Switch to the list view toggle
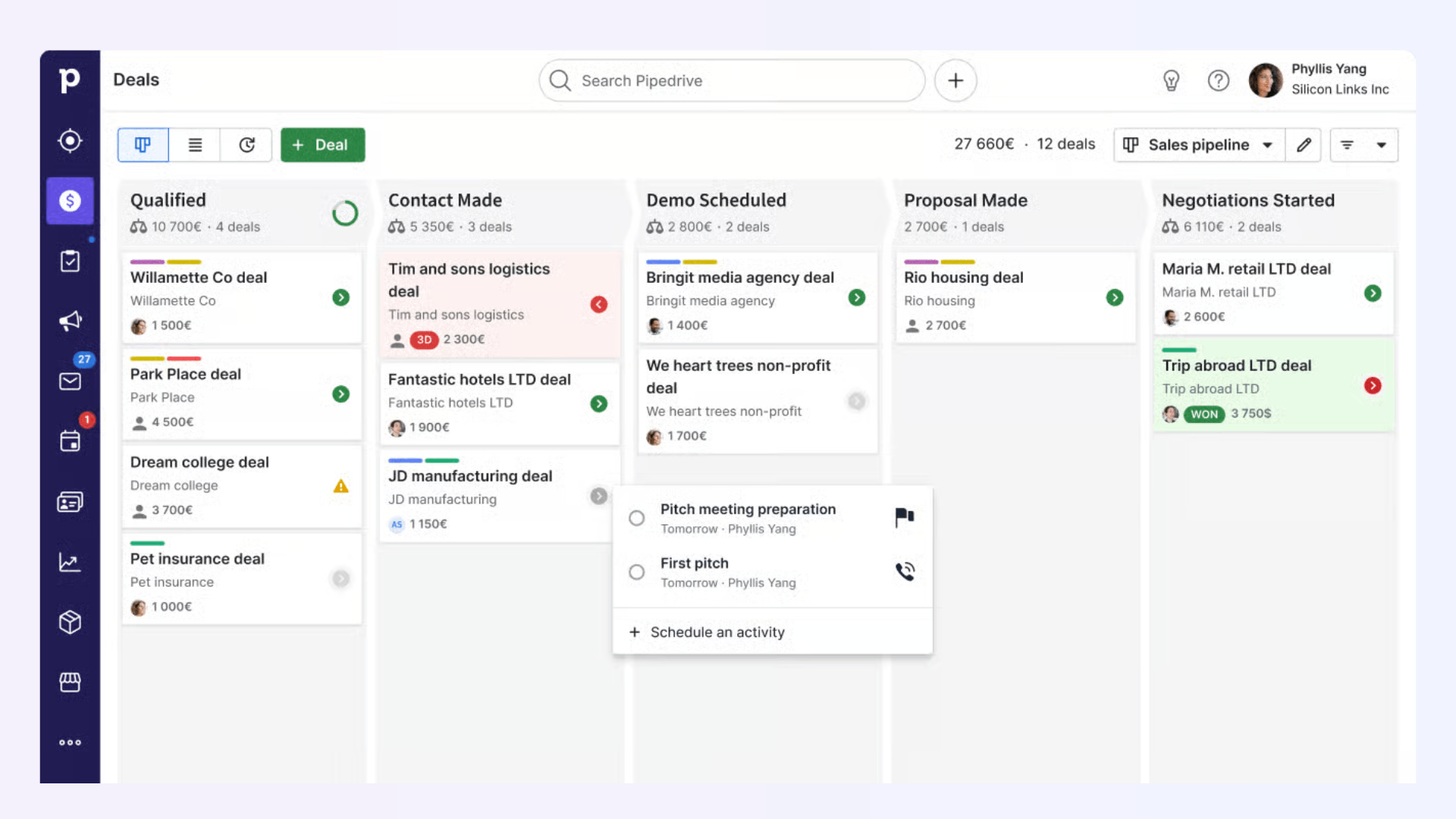Screen dimensions: 1456x819 [195, 145]
